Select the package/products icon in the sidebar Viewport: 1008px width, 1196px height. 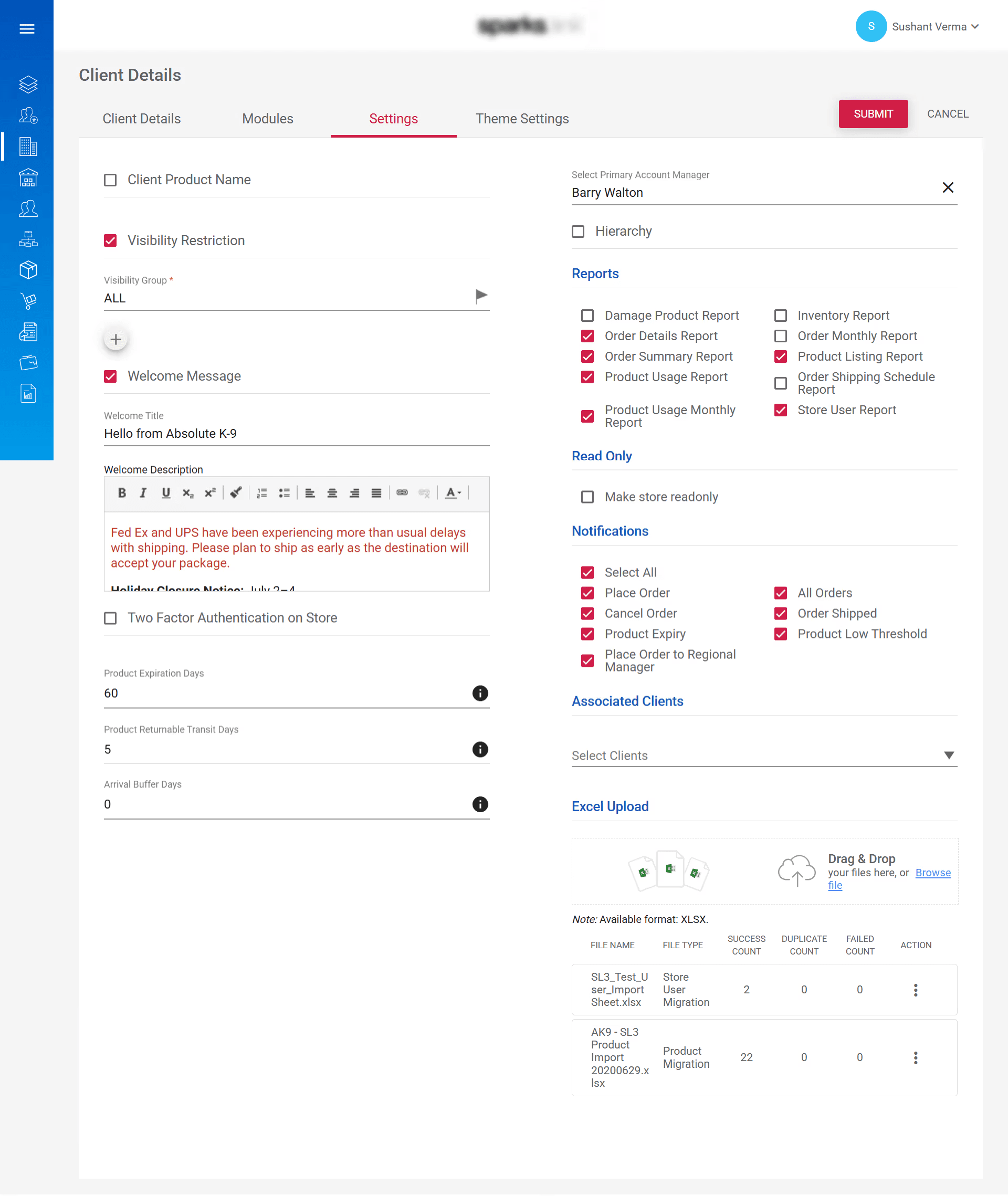pos(27,270)
